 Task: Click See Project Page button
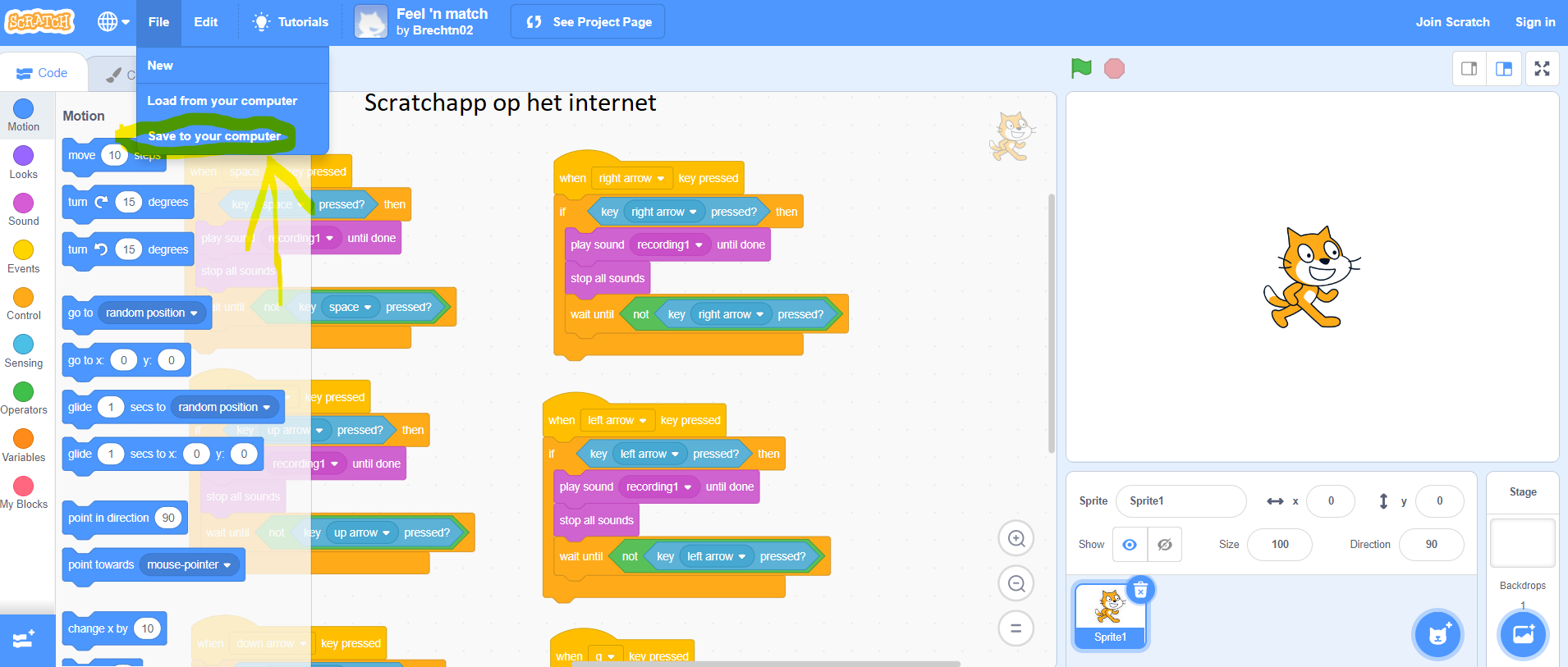[588, 22]
